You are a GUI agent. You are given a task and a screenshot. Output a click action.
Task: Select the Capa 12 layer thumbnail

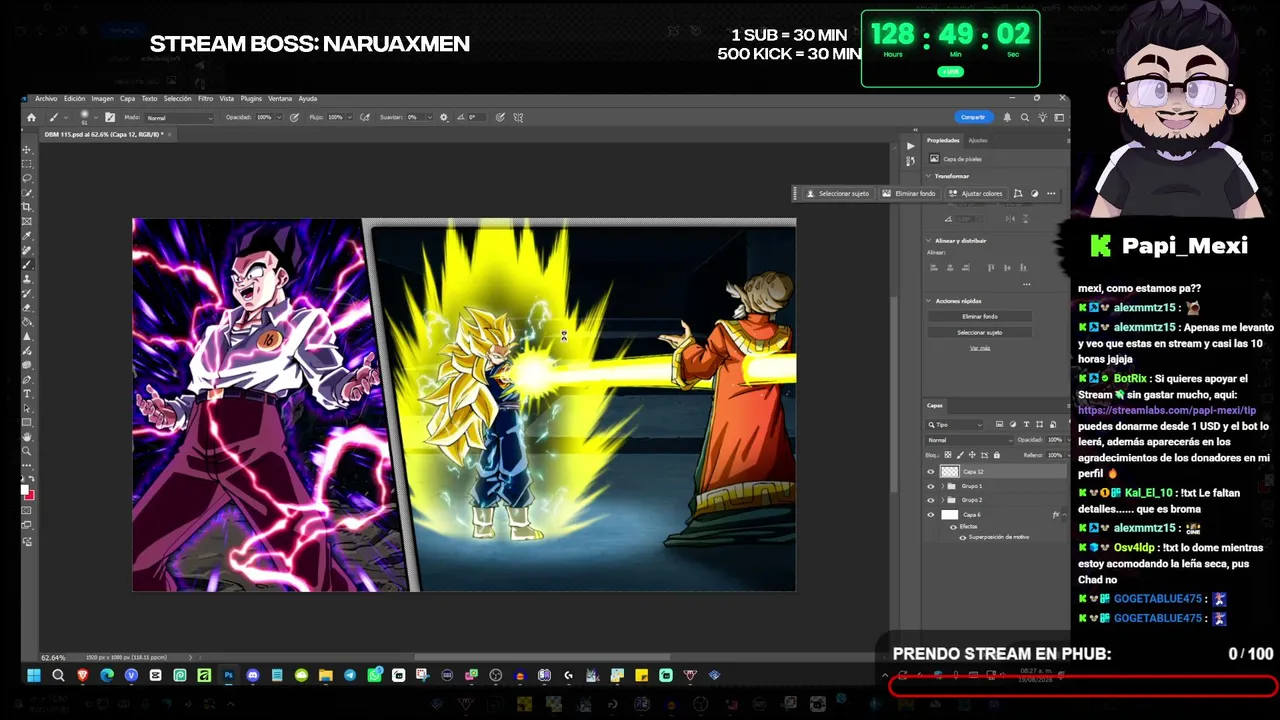(950, 472)
